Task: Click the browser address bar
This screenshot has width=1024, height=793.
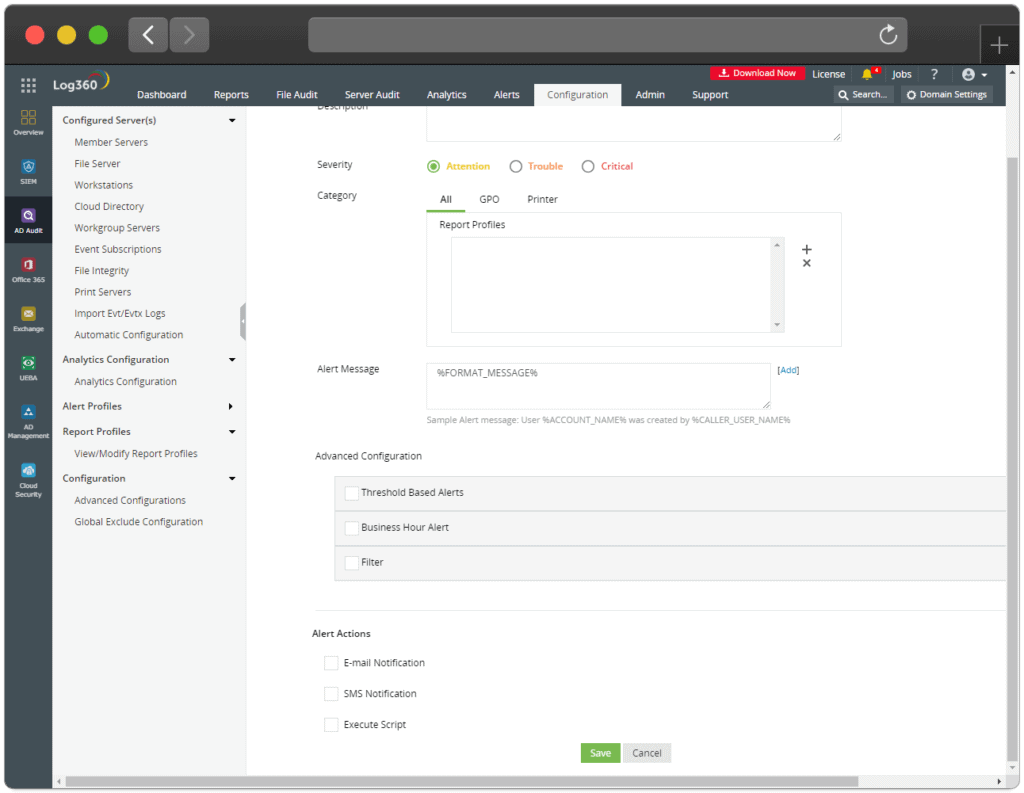Action: pos(607,35)
